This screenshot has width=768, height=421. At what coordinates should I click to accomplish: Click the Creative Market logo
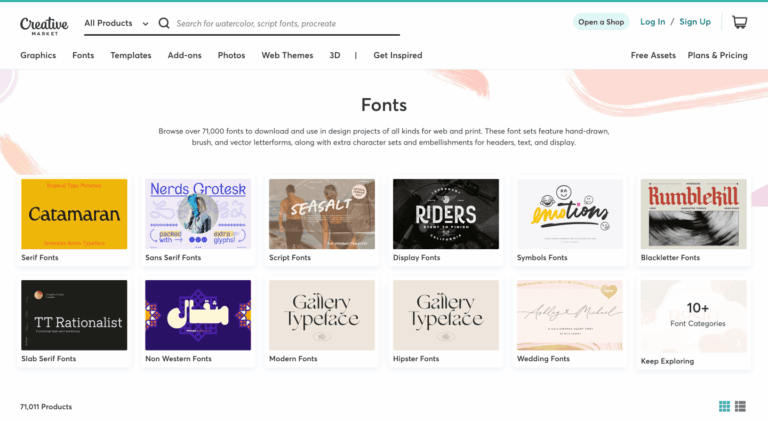pos(44,26)
